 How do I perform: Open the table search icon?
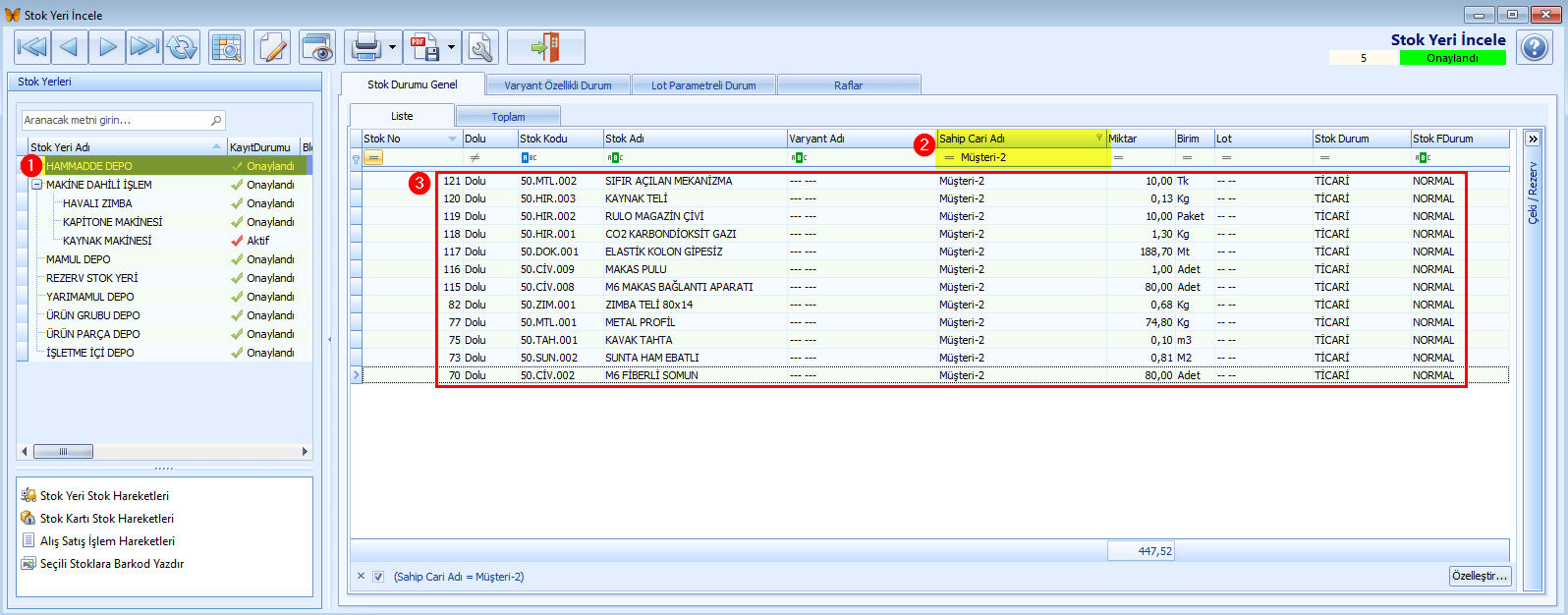coord(227,47)
